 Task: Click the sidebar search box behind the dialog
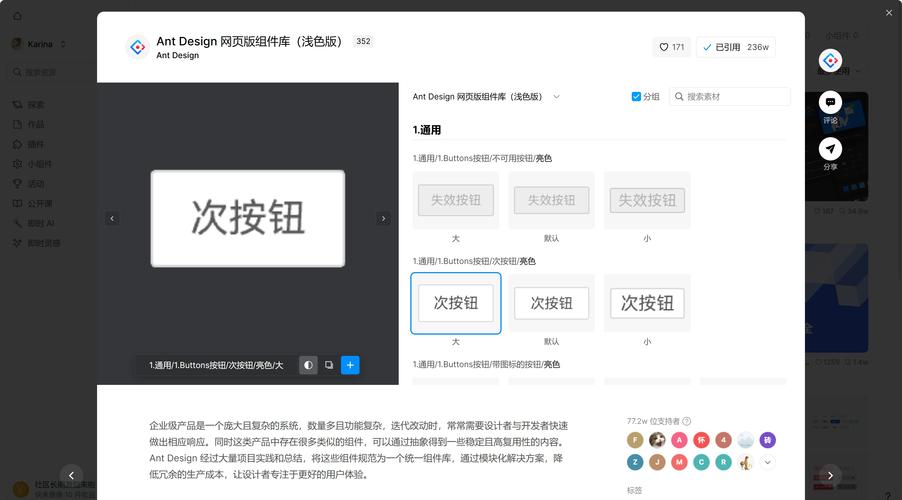tap(52, 72)
